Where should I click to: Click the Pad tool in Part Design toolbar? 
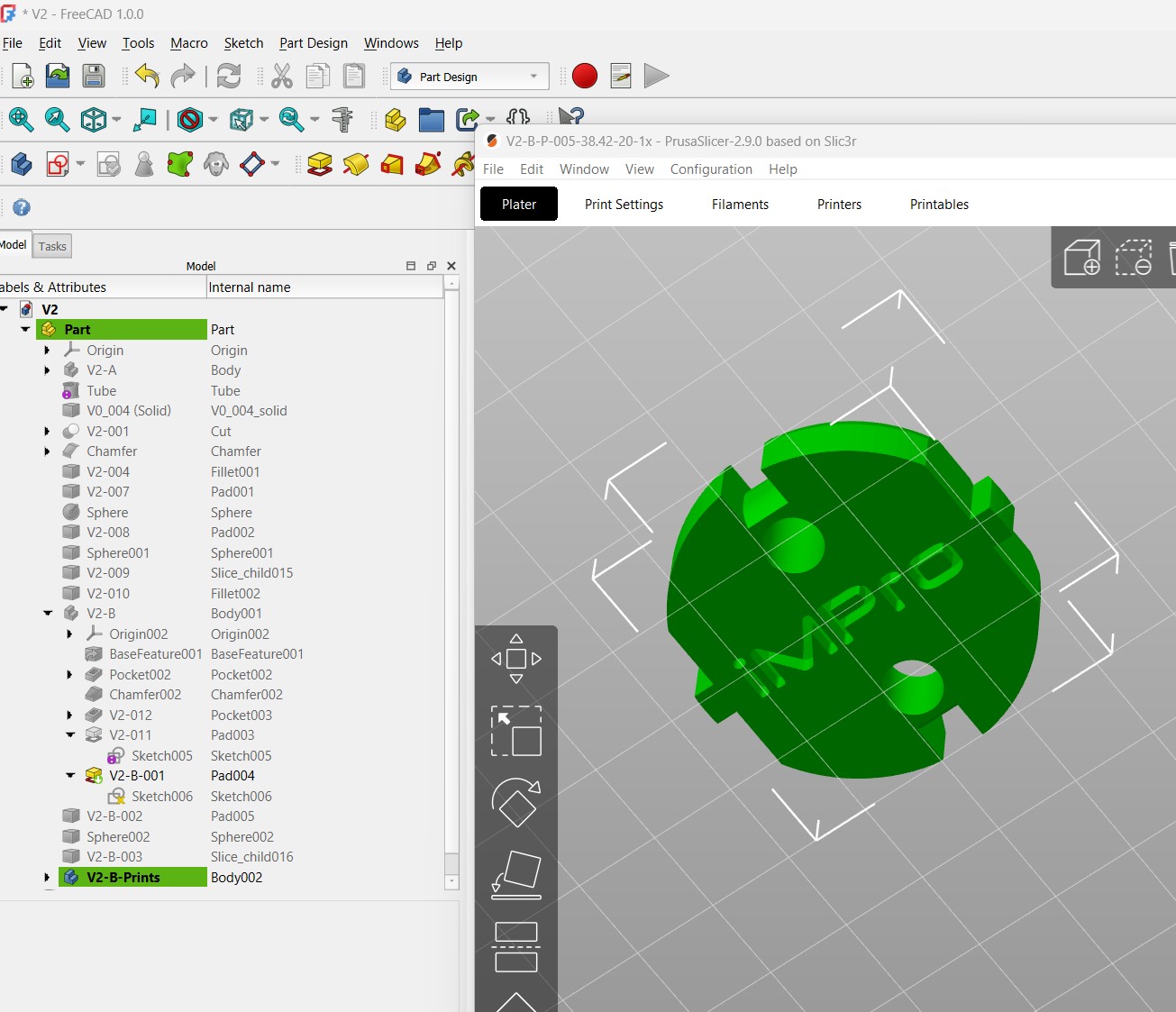coord(320,165)
